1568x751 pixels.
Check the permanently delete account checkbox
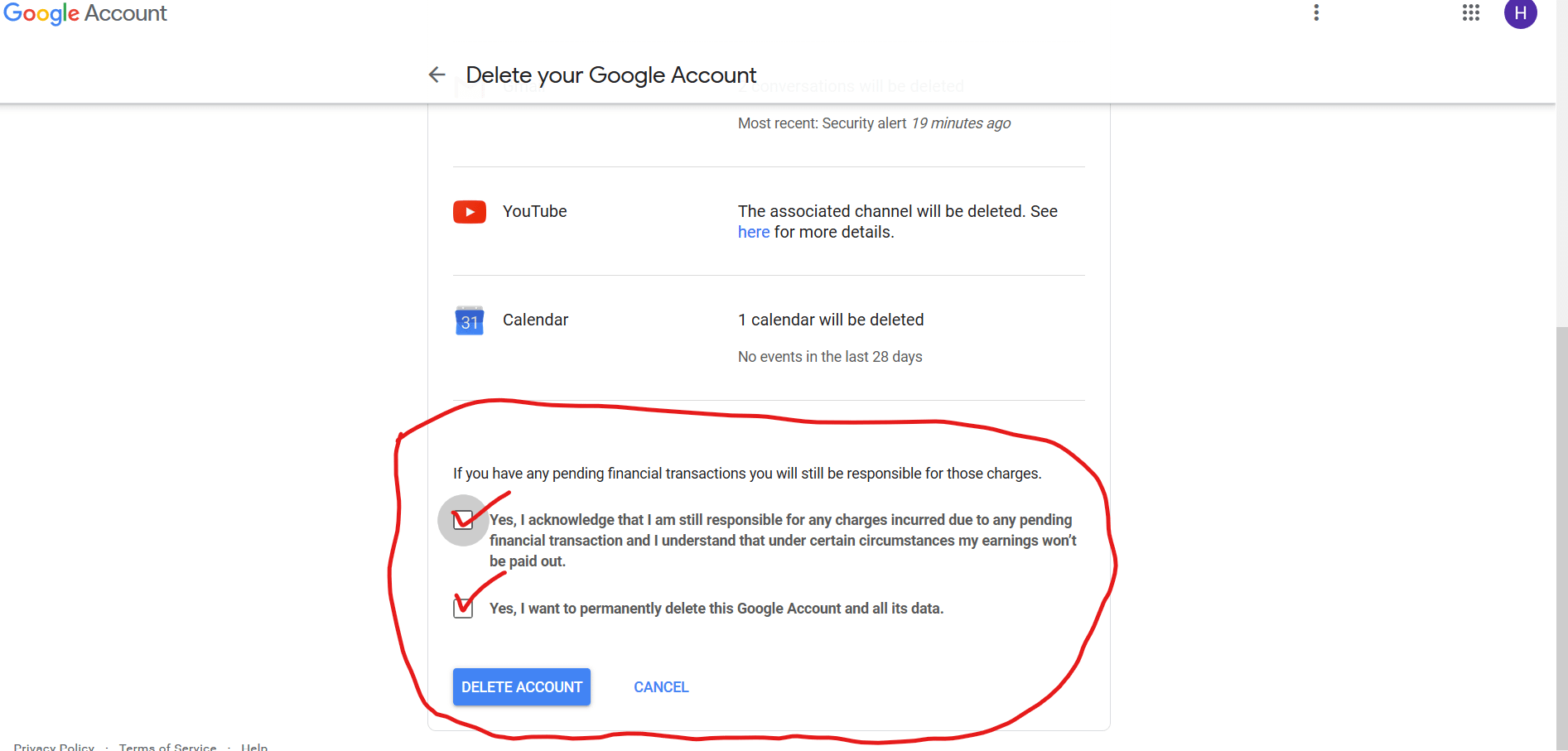(x=463, y=608)
